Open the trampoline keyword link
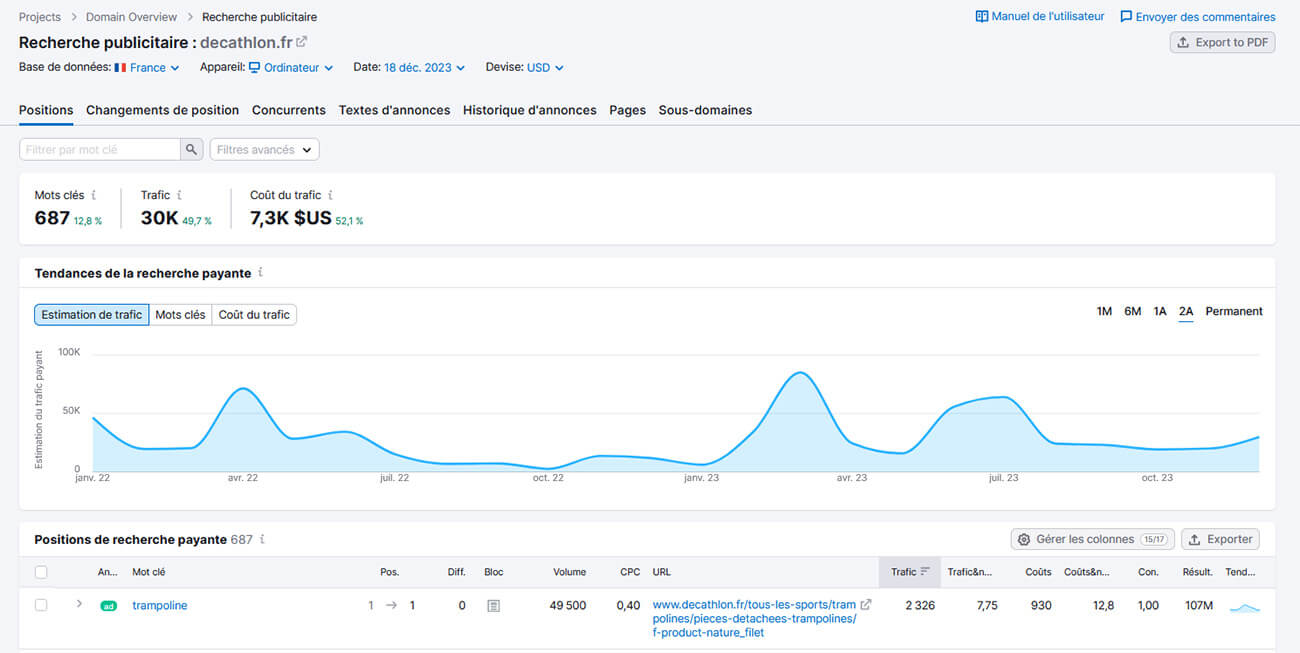The width and height of the screenshot is (1300, 653). click(160, 605)
